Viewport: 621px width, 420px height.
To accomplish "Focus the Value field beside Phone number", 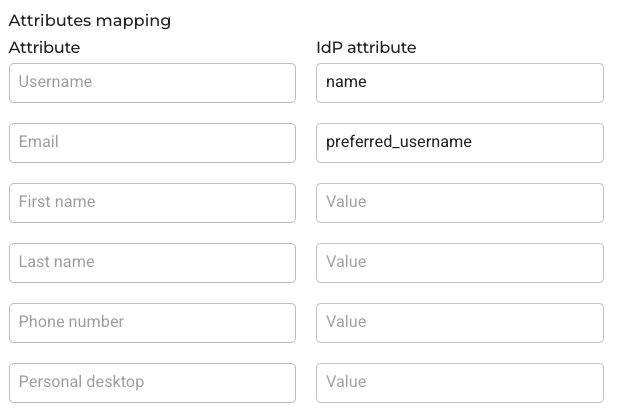I will (460, 323).
